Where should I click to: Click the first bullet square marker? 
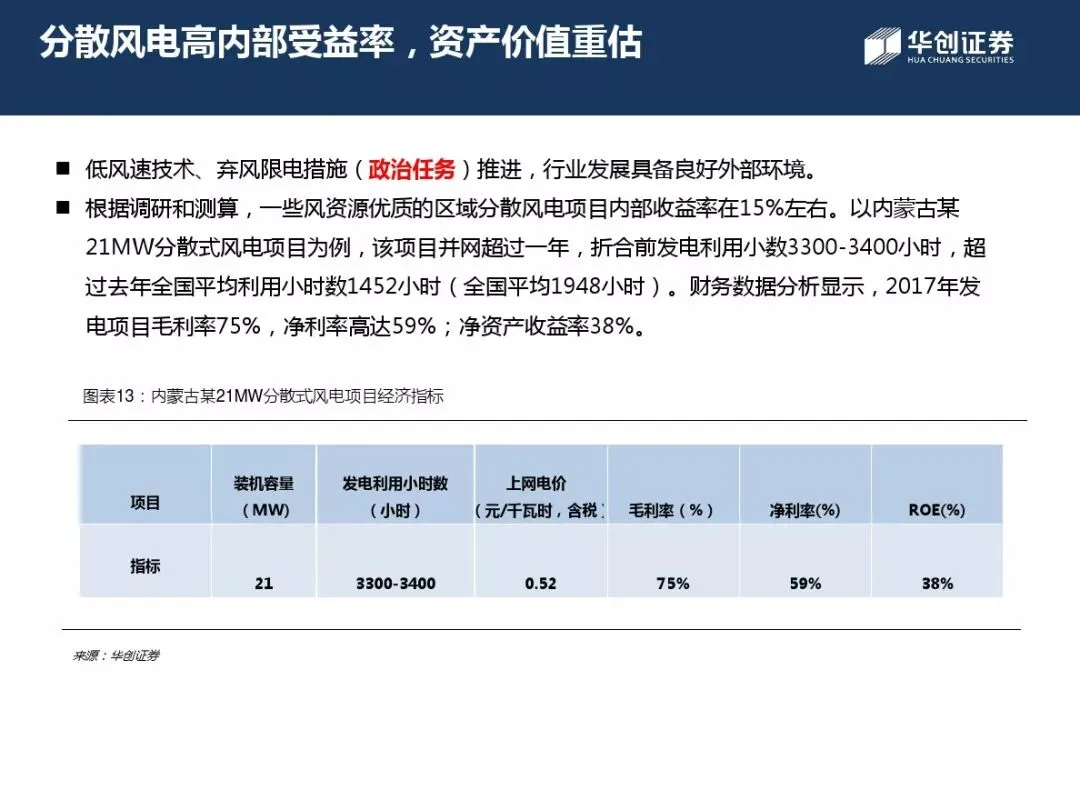coord(63,168)
